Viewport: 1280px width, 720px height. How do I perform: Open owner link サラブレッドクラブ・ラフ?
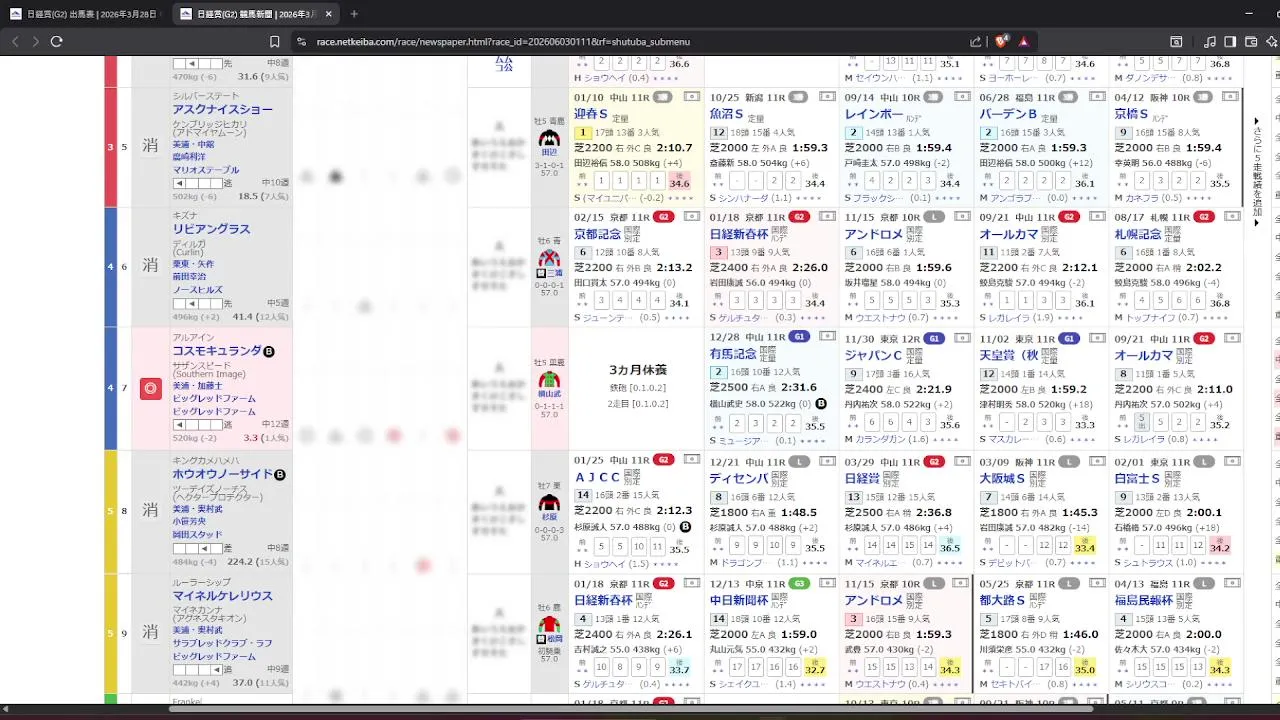coord(222,643)
